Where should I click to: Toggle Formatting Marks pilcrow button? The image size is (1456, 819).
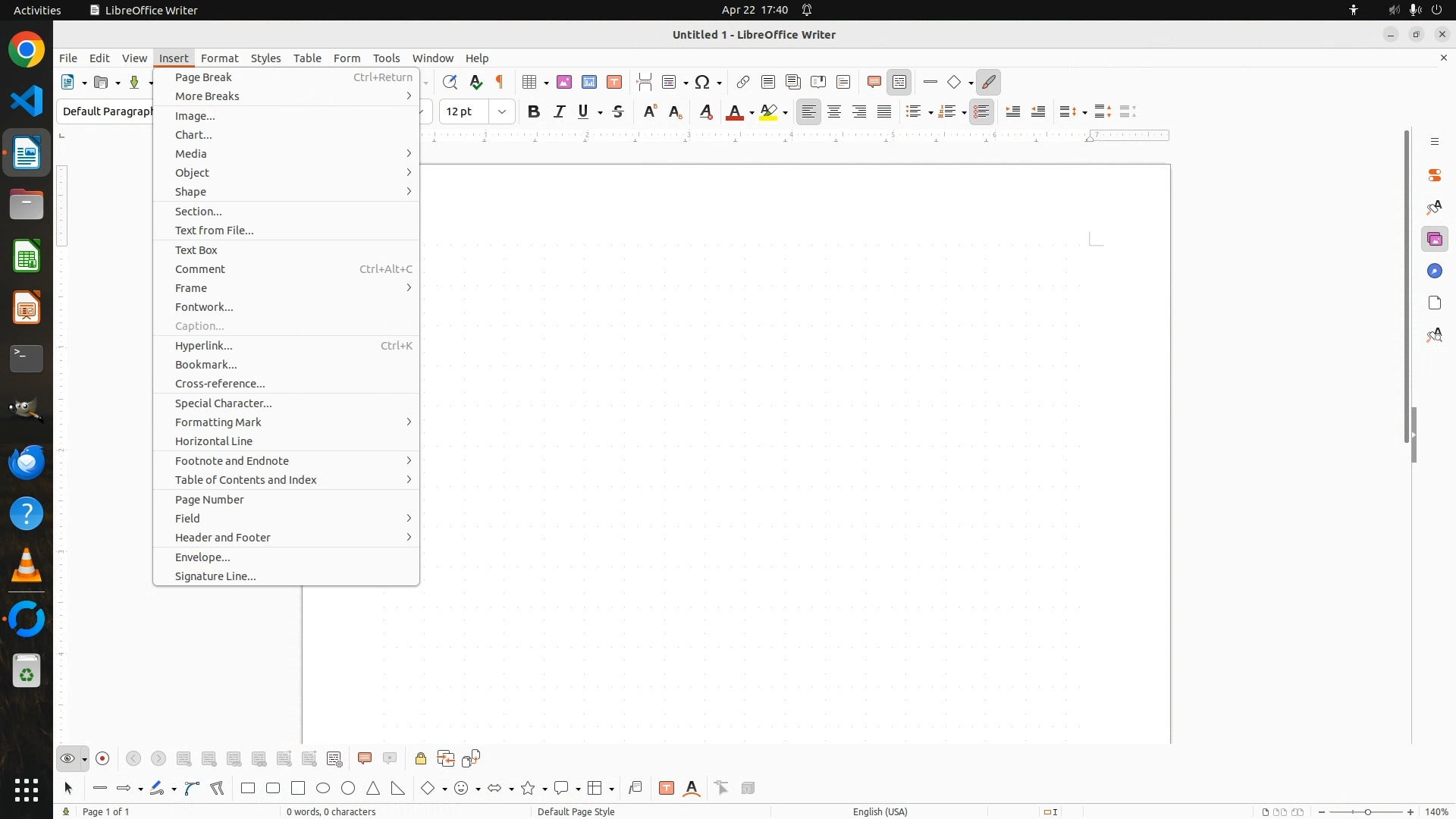coord(500,82)
